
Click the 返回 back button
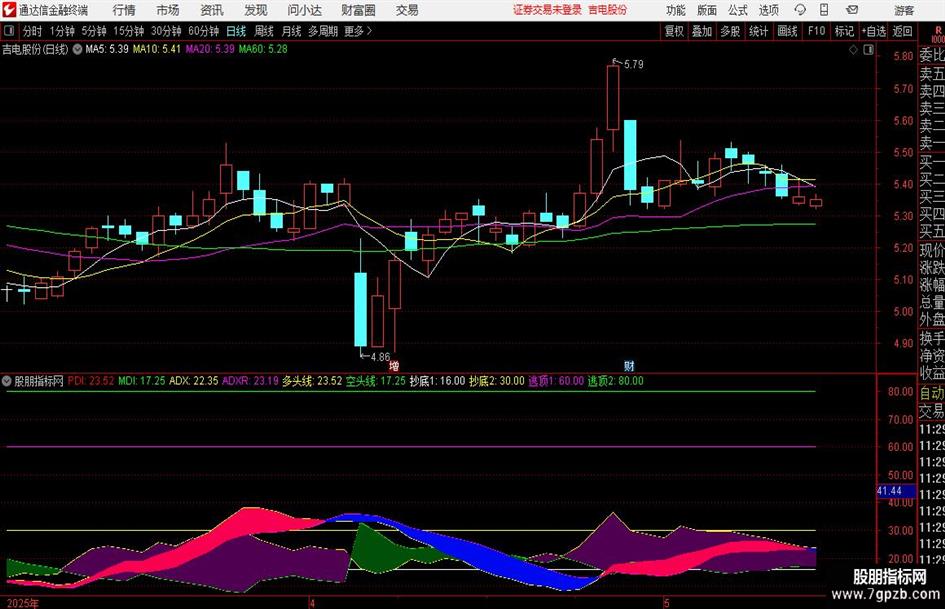pyautogui.click(x=902, y=31)
